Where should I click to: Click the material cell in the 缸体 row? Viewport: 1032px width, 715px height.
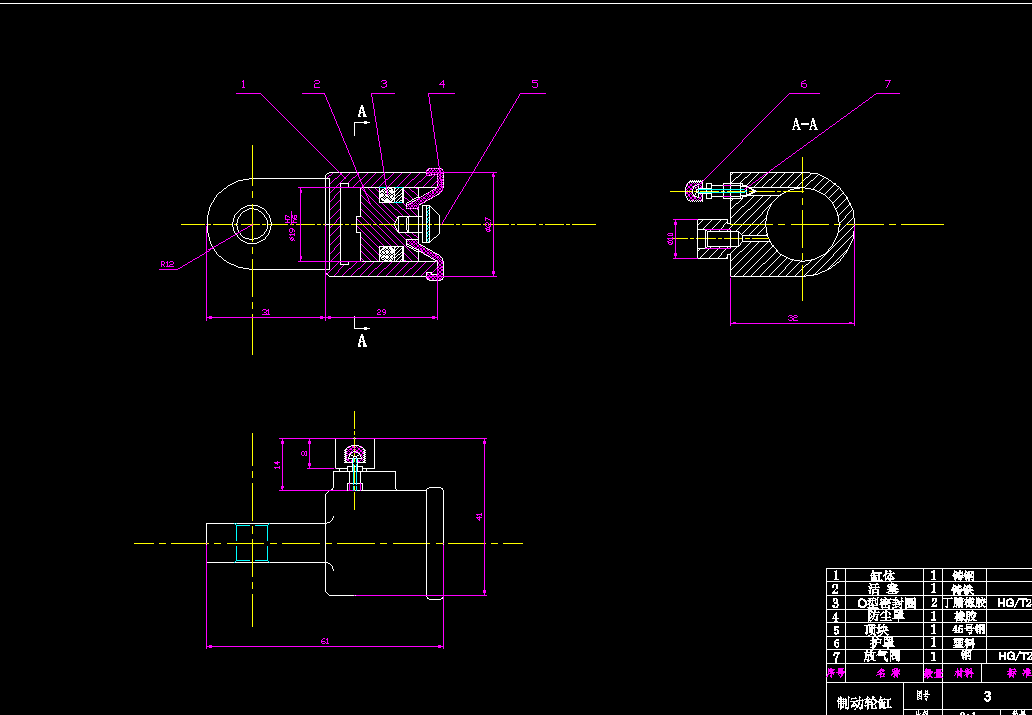[965, 575]
